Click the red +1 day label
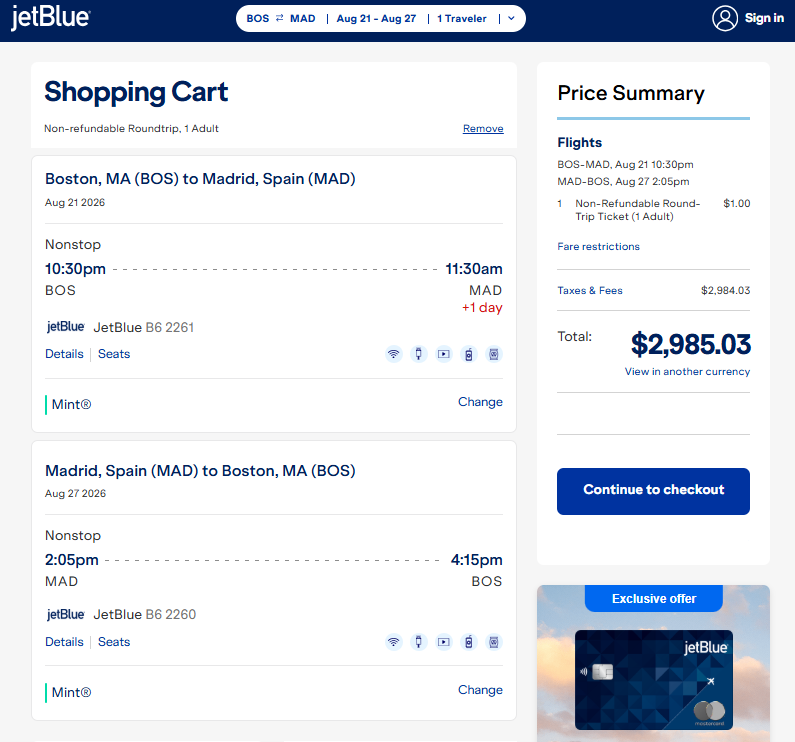795x742 pixels. click(x=482, y=308)
